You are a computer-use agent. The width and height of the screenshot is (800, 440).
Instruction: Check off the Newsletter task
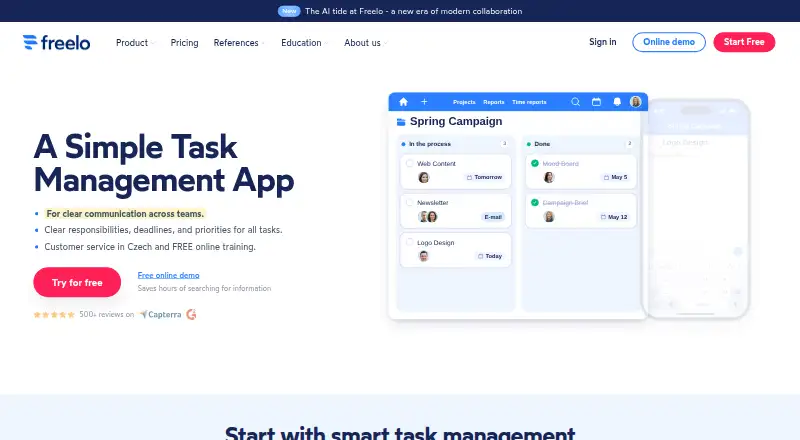coord(409,203)
